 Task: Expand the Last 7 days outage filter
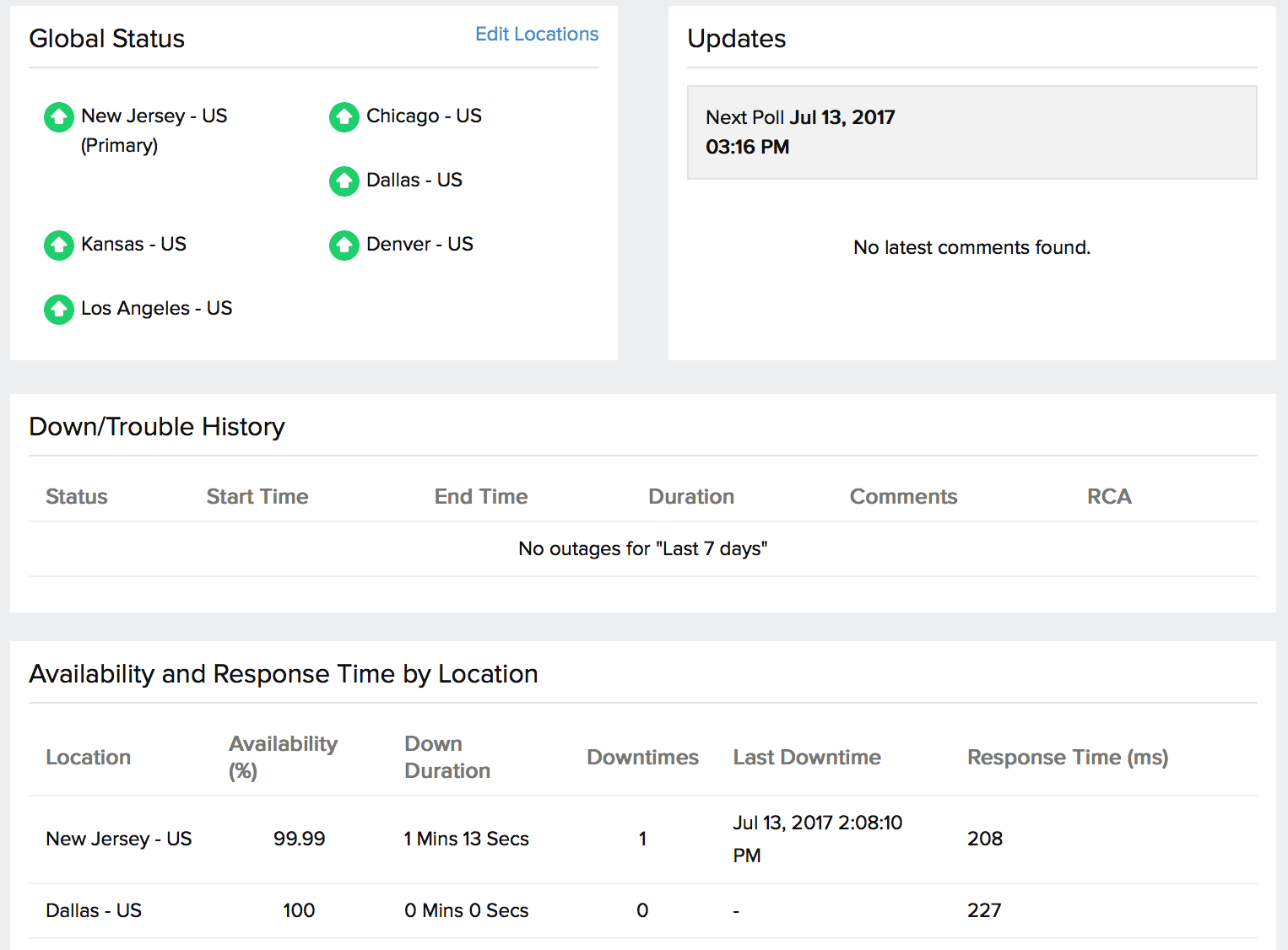pos(642,548)
